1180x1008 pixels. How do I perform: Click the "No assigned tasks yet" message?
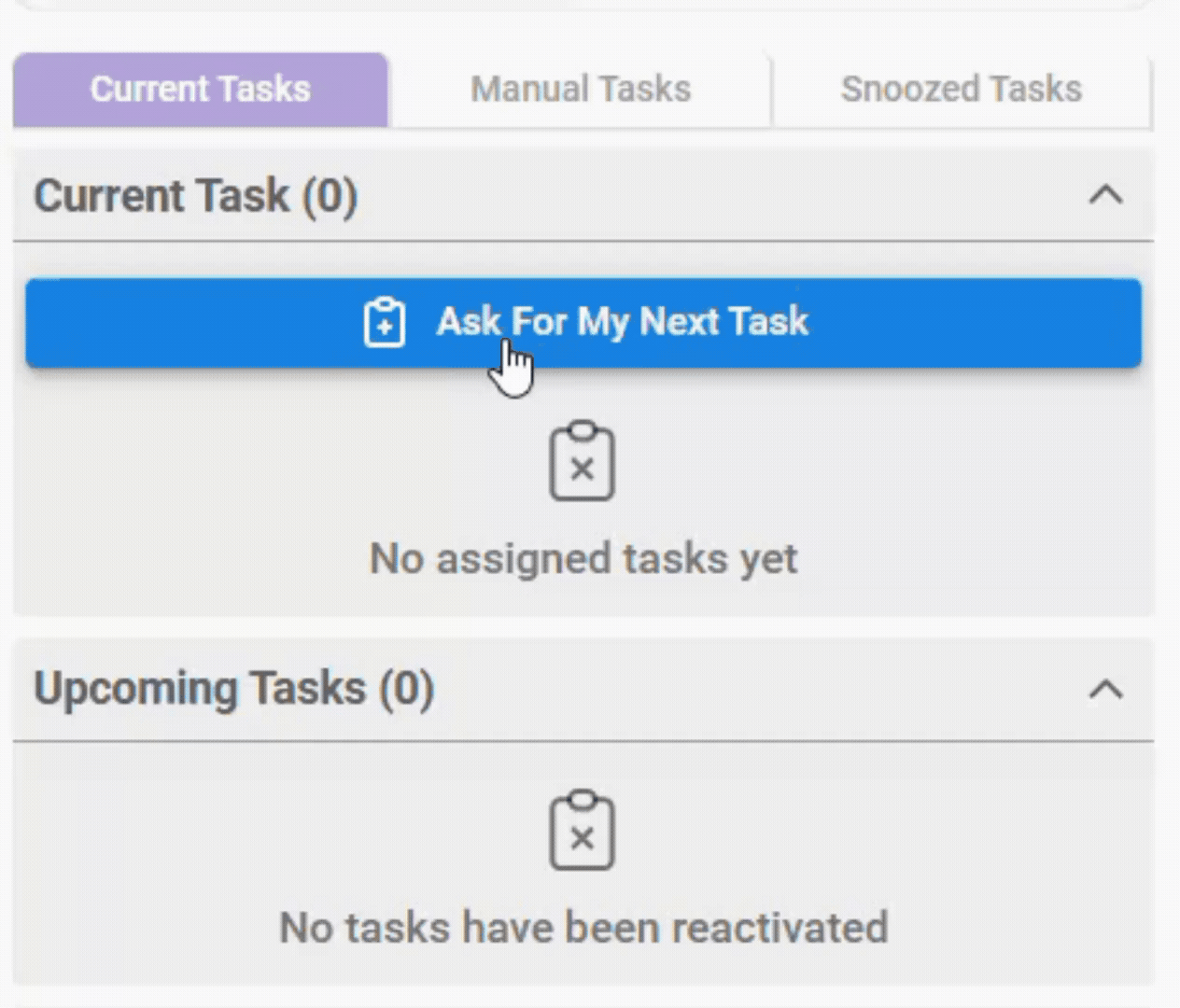click(583, 559)
